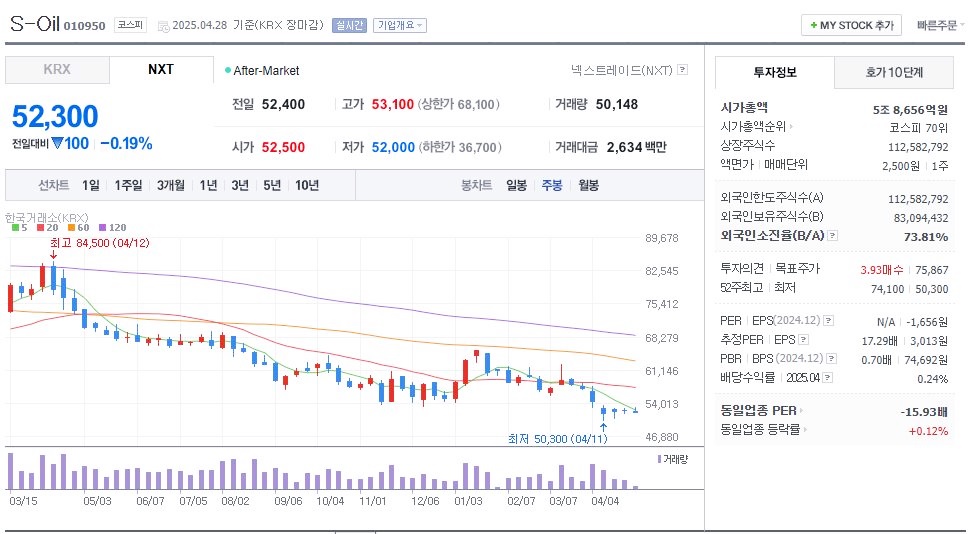
Task: Click the help icon beside 외국인소진율(B/A)
Action: [832, 235]
